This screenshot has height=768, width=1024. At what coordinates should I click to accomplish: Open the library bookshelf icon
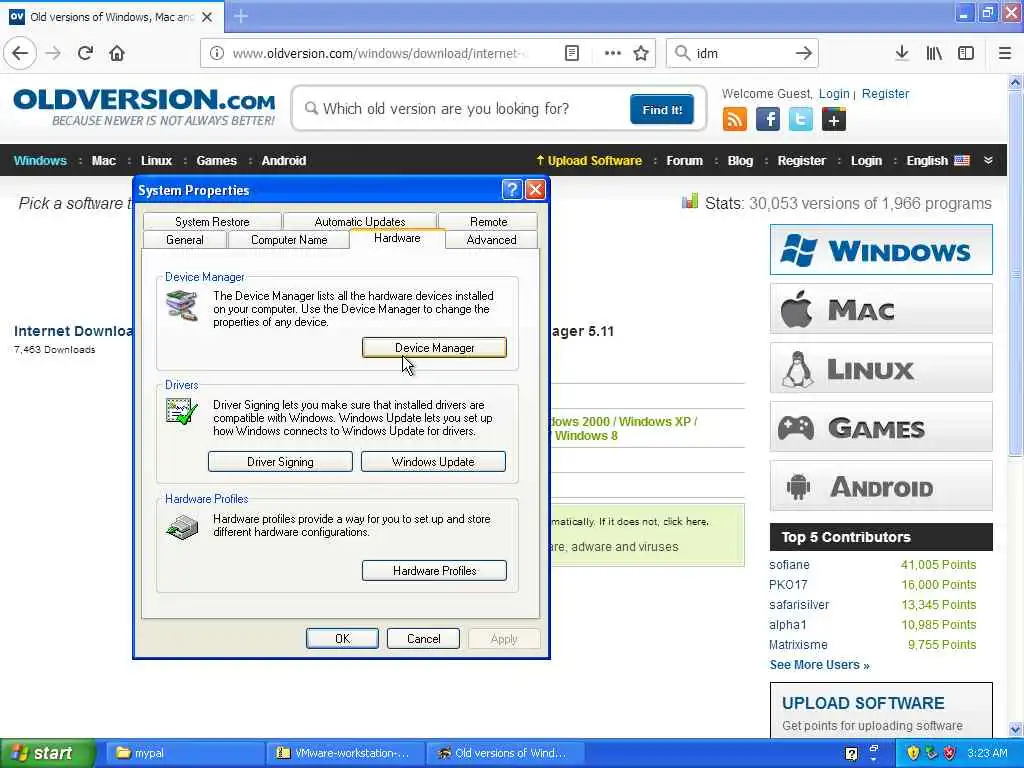[934, 53]
